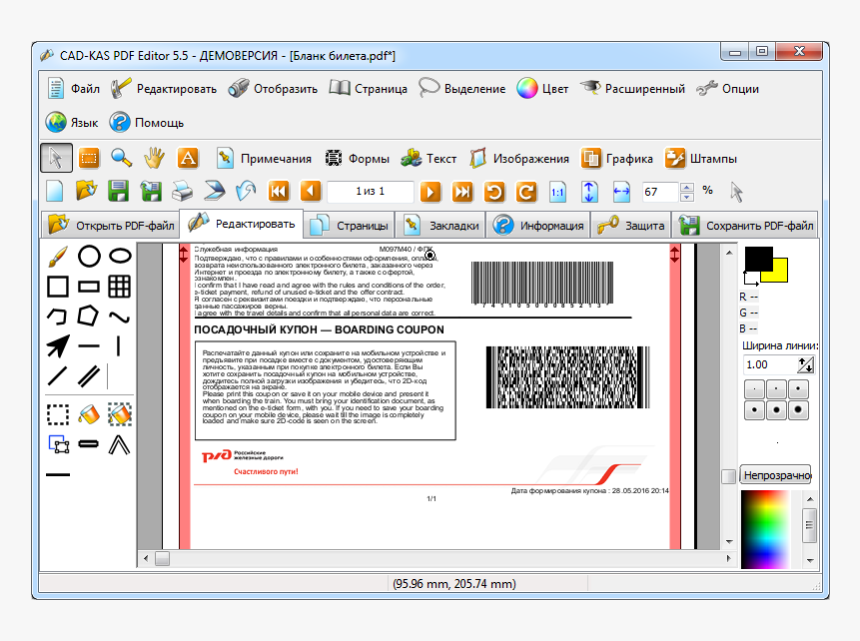Click the Непрозрачно opacity button
This screenshot has width=860, height=641.
click(x=776, y=475)
